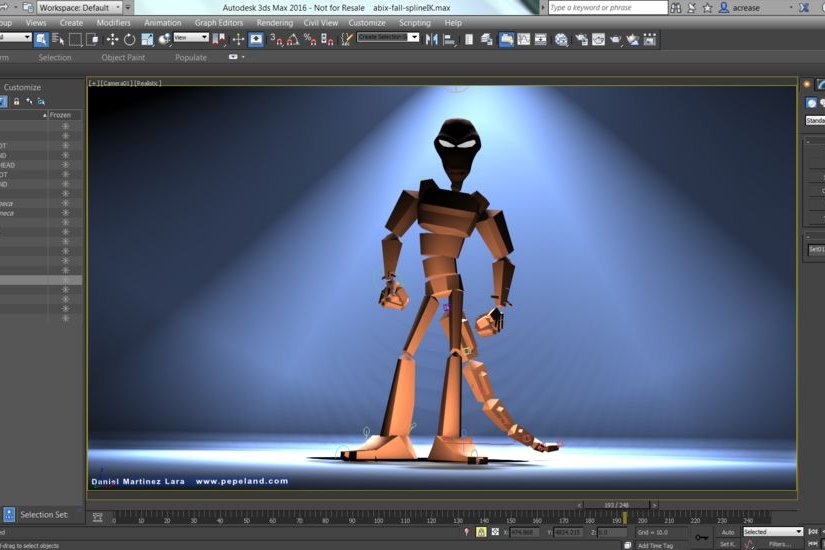Switch to the Object Paint ribbon tab
Image resolution: width=825 pixels, height=550 pixels.
click(x=123, y=57)
